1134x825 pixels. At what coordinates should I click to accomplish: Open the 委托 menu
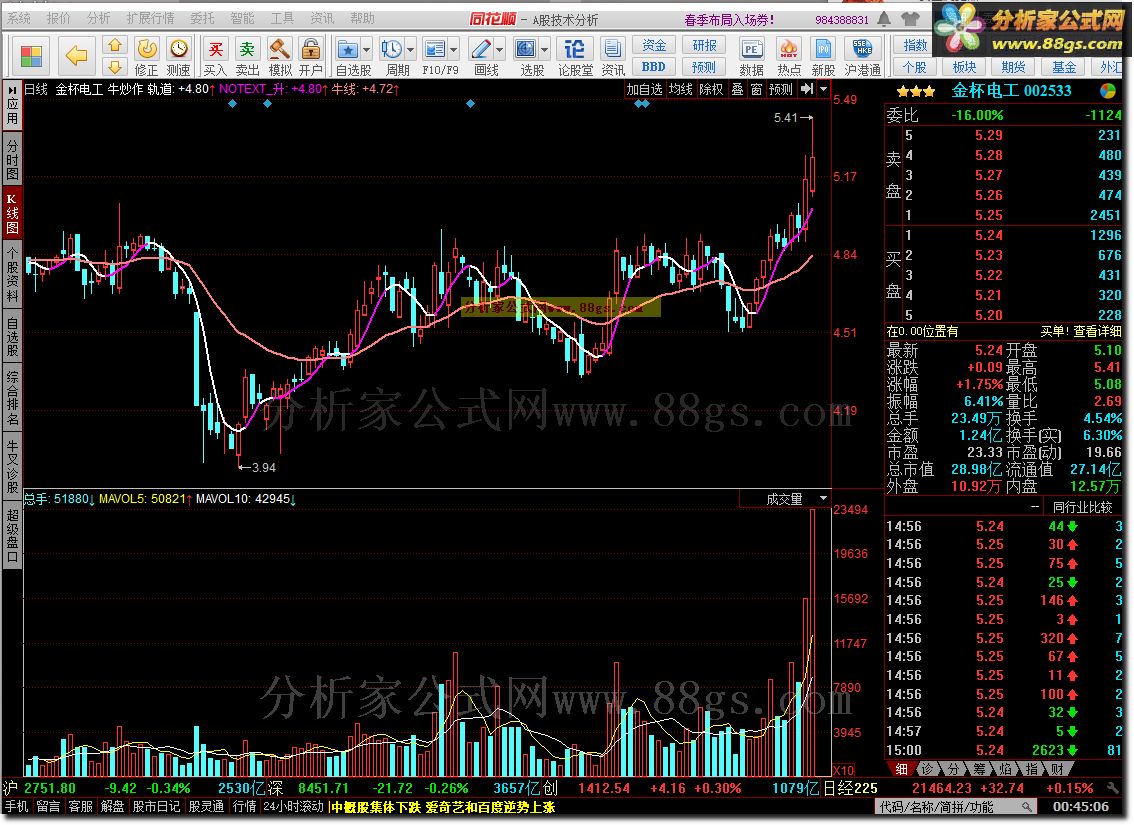click(202, 18)
